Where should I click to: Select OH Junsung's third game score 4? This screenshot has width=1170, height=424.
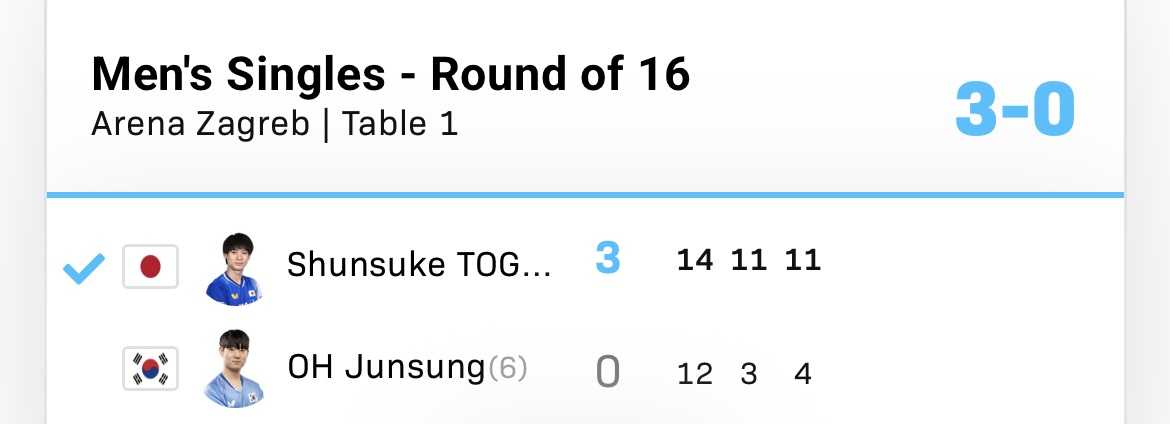(802, 374)
